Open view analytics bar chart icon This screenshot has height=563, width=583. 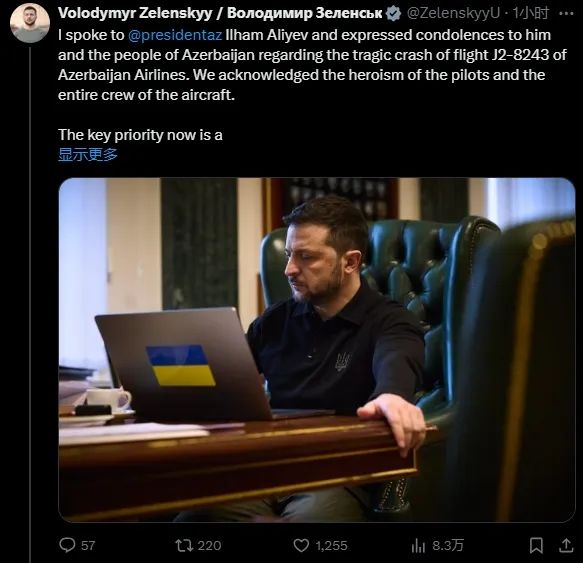pyautogui.click(x=418, y=546)
